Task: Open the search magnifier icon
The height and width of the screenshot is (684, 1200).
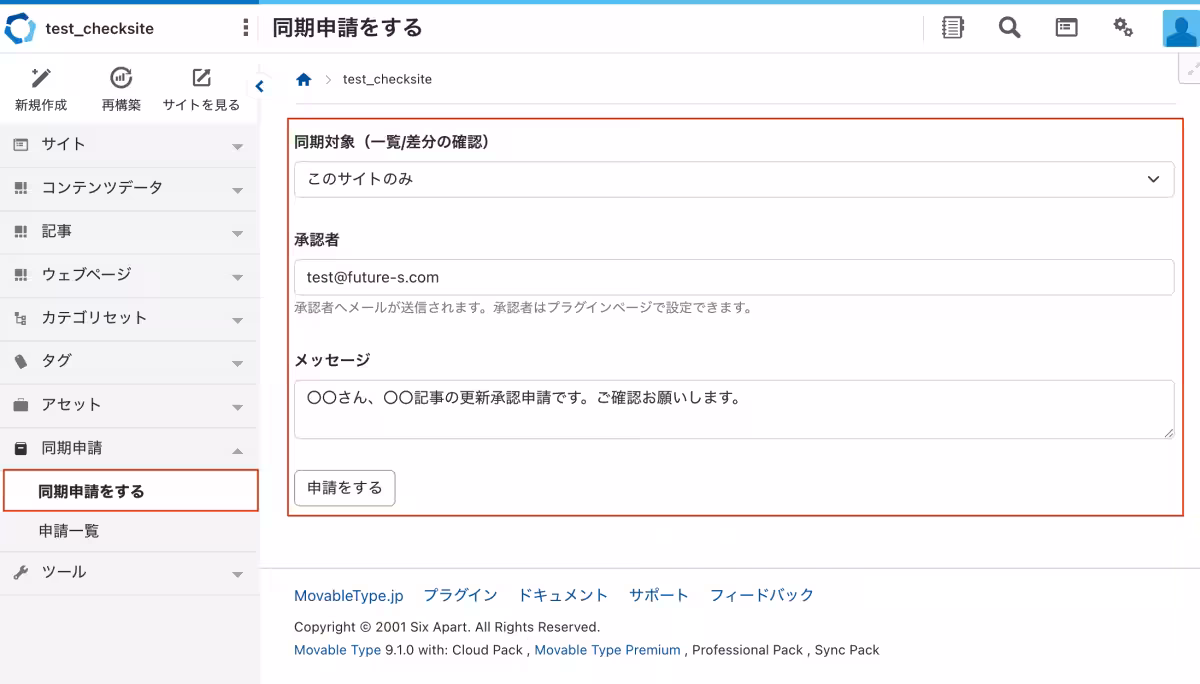Action: coord(1009,28)
